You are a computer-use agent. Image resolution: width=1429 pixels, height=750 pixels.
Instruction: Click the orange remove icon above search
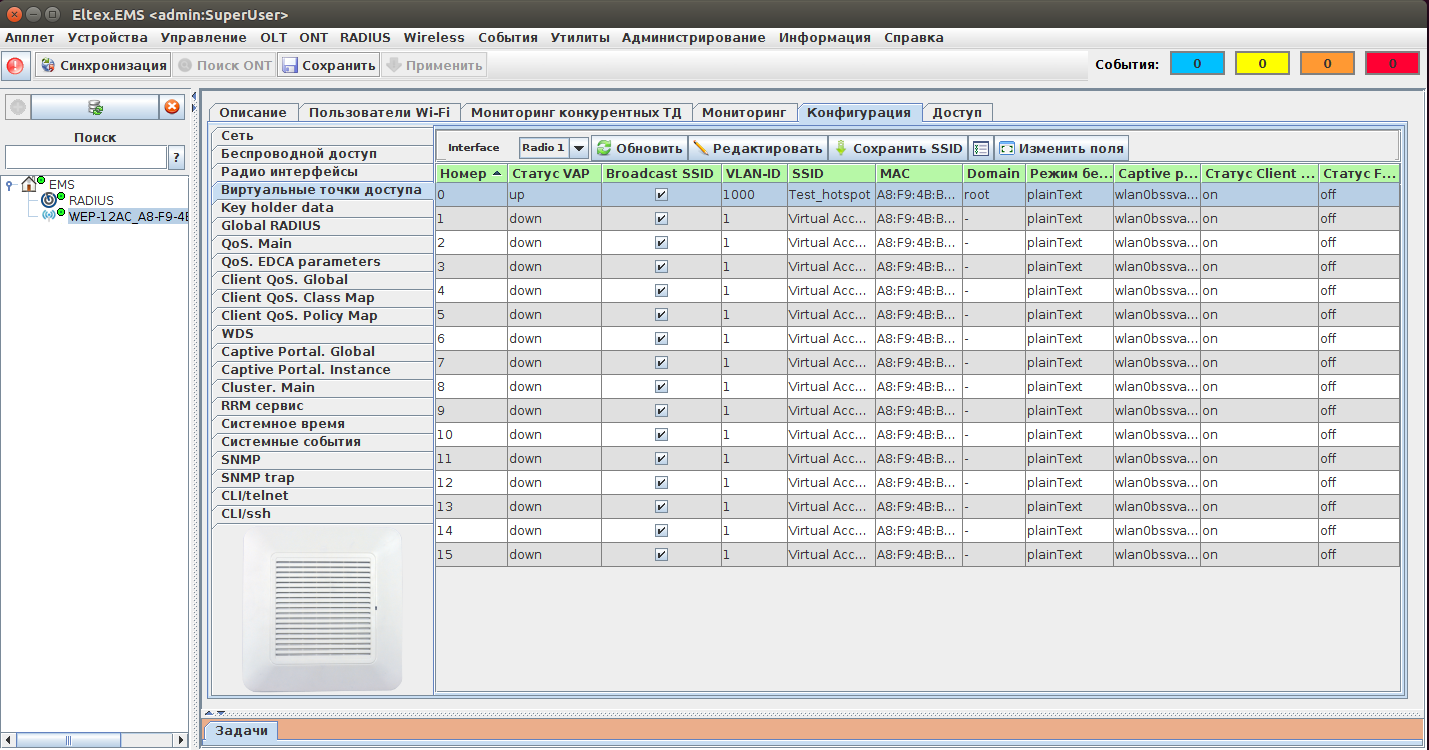pos(172,107)
